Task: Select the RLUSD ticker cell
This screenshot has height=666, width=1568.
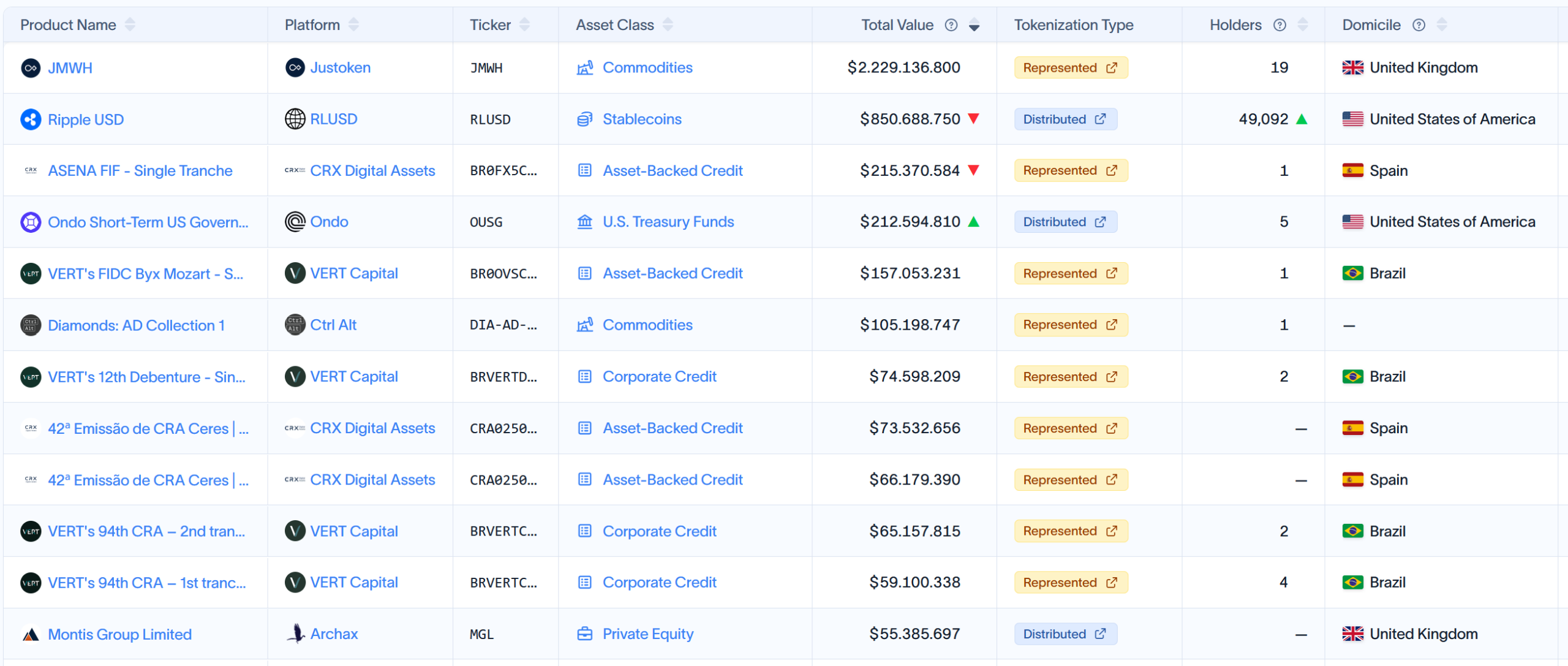Action: tap(490, 119)
